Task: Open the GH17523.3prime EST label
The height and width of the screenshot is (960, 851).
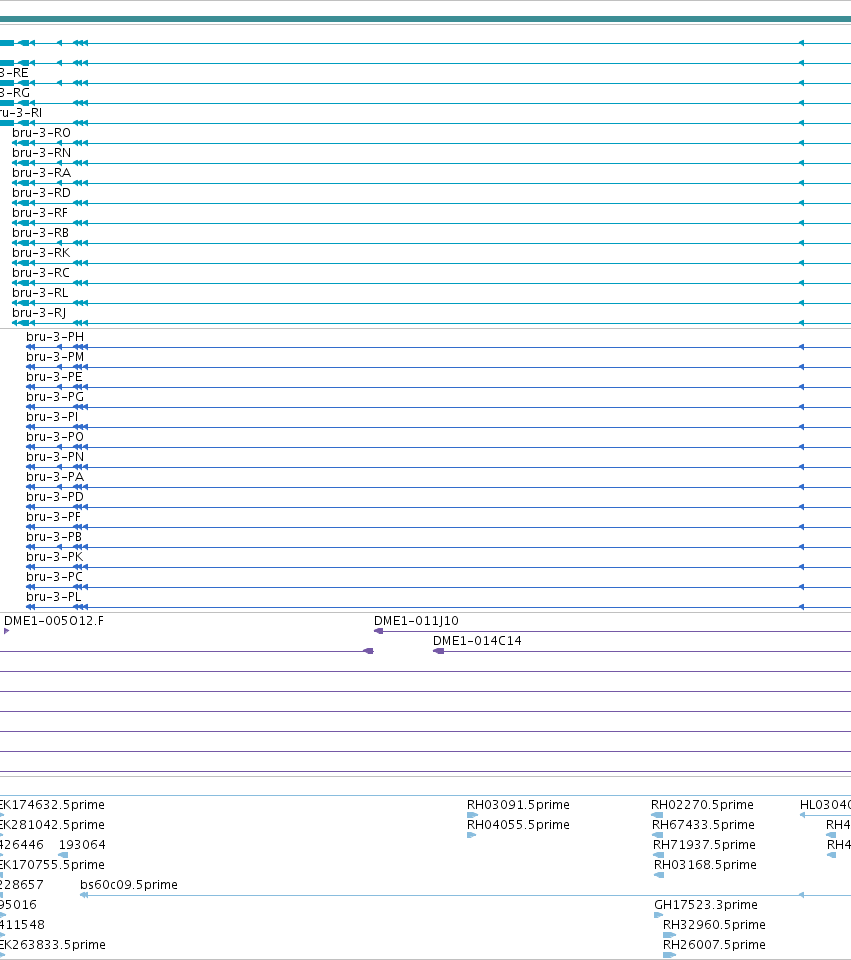Action: tap(706, 905)
